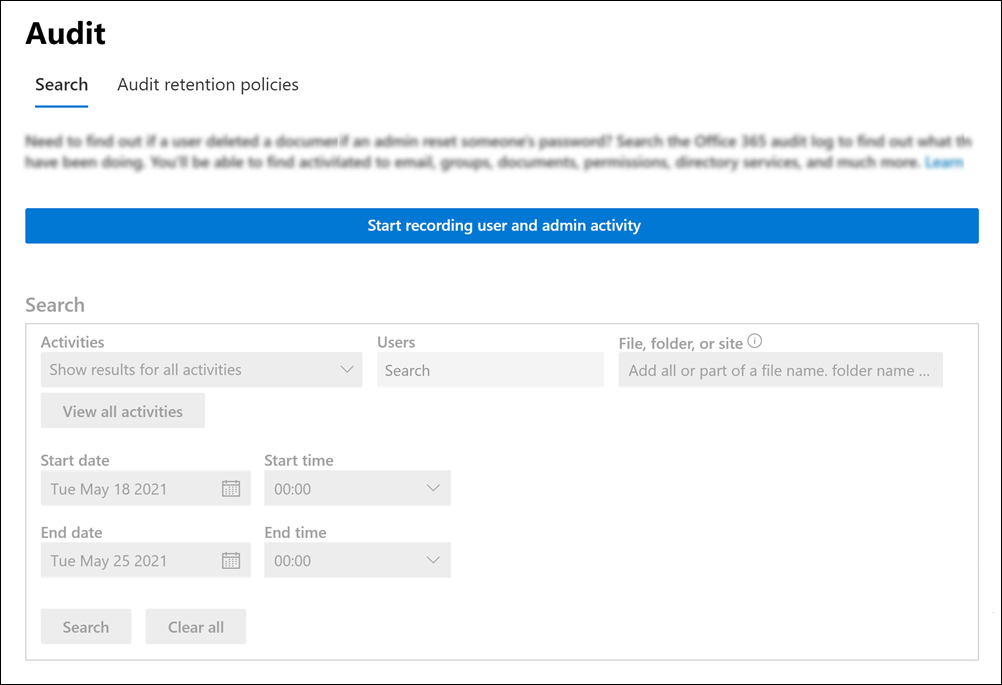Image resolution: width=1002 pixels, height=685 pixels.
Task: Click the File, folder, or site input box
Action: (780, 369)
